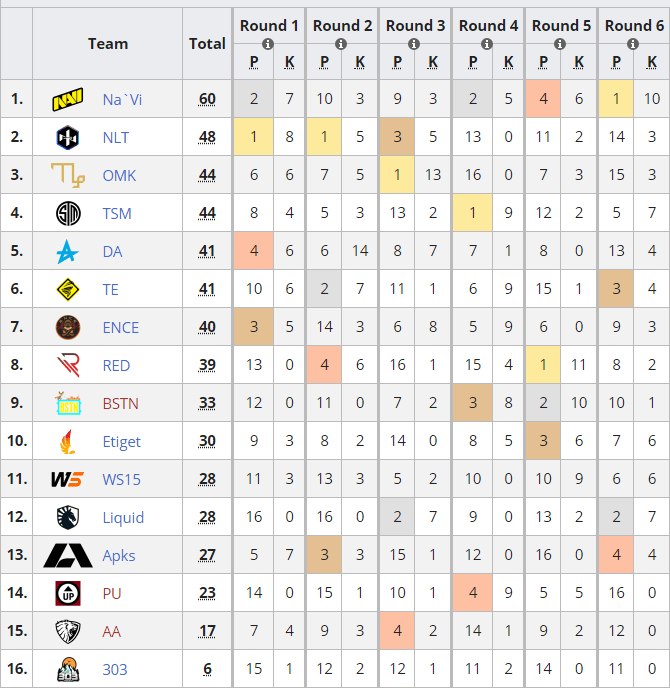The height and width of the screenshot is (692, 670).
Task: Click the Team column header
Action: 108,44
